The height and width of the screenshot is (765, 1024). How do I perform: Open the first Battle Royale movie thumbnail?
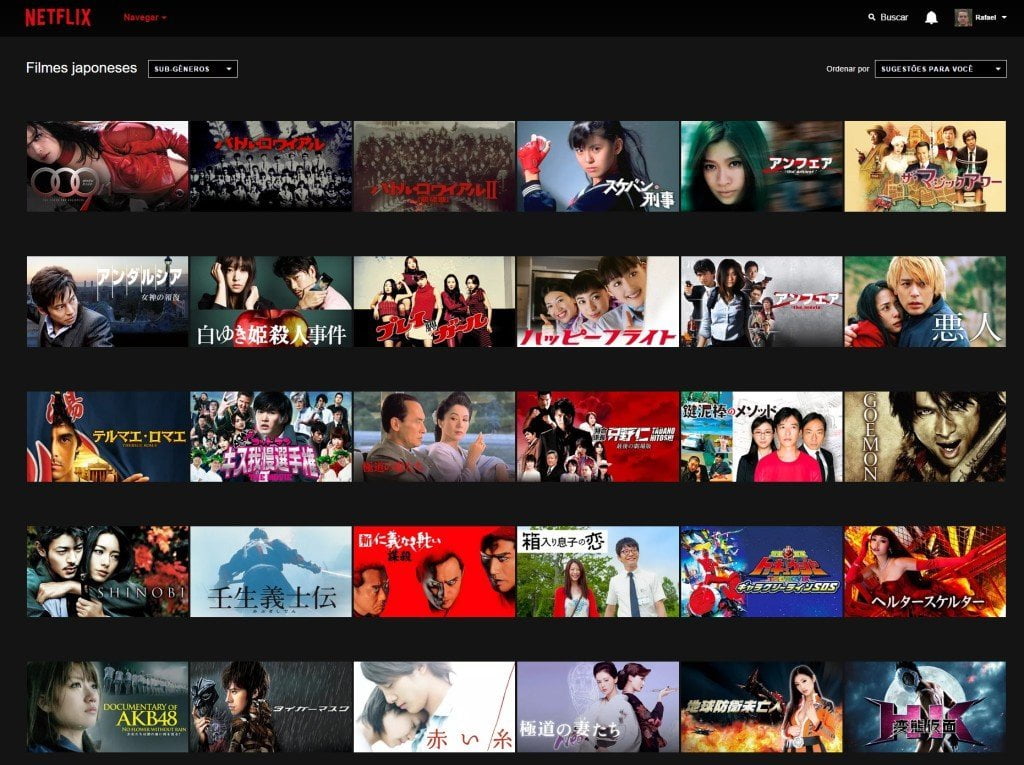point(271,166)
